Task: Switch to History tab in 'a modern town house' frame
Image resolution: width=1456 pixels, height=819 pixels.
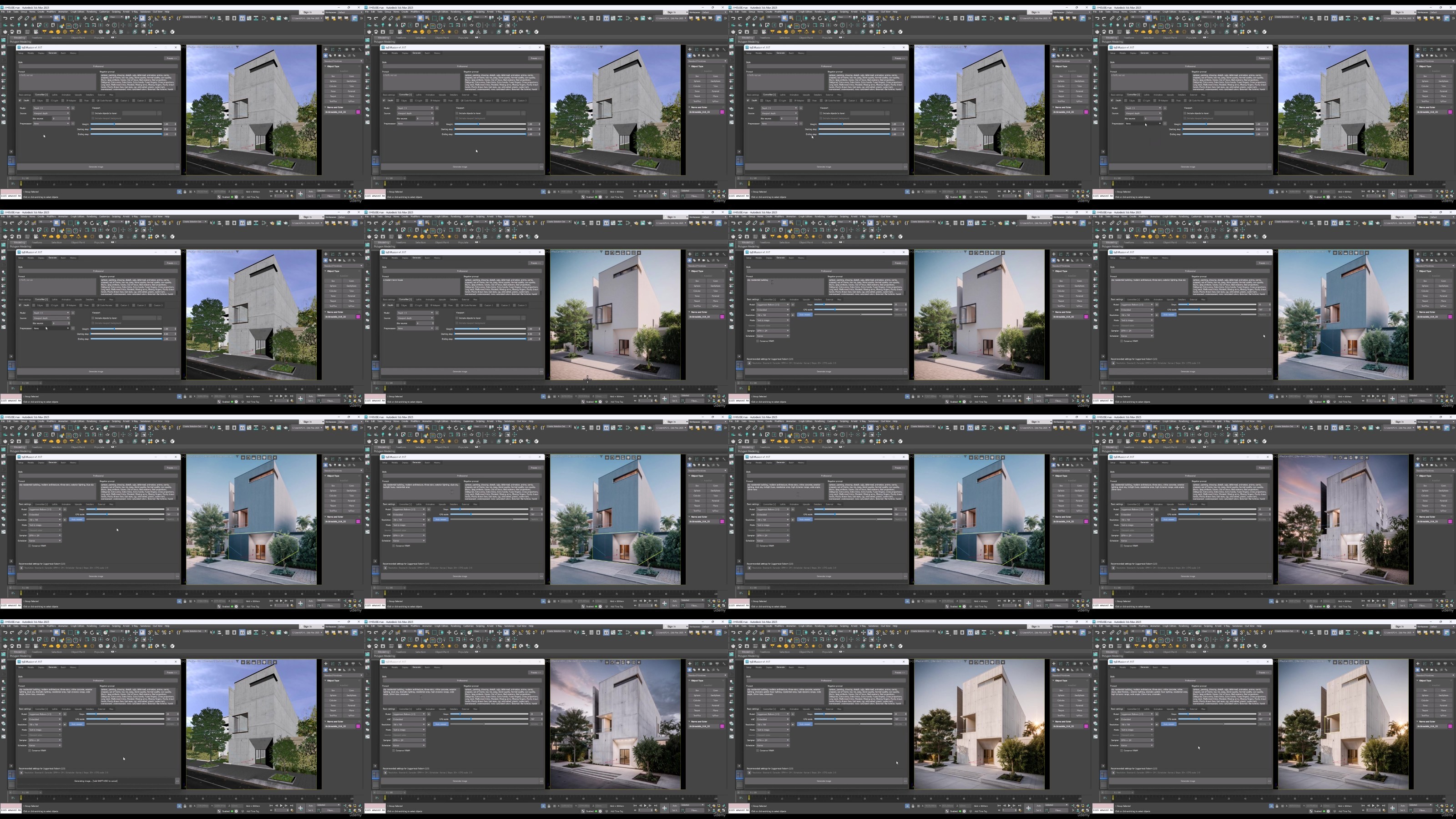Action: [x=437, y=258]
